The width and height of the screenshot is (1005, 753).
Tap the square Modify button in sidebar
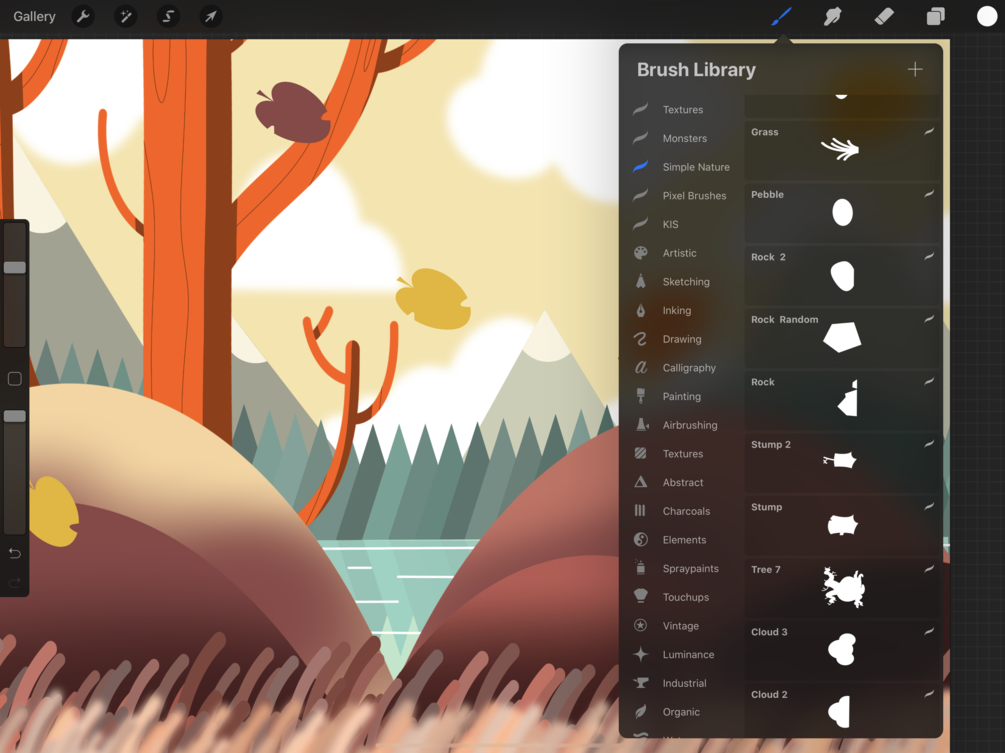15,379
